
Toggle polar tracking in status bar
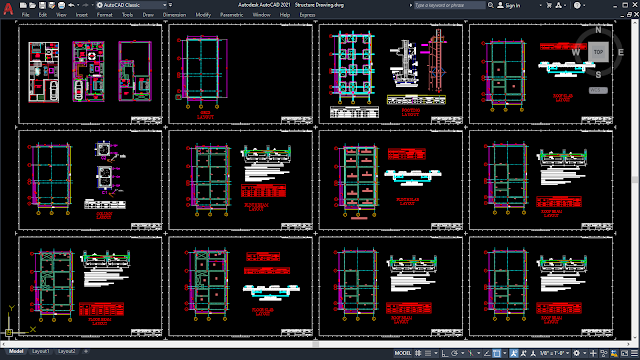[x=454, y=353]
